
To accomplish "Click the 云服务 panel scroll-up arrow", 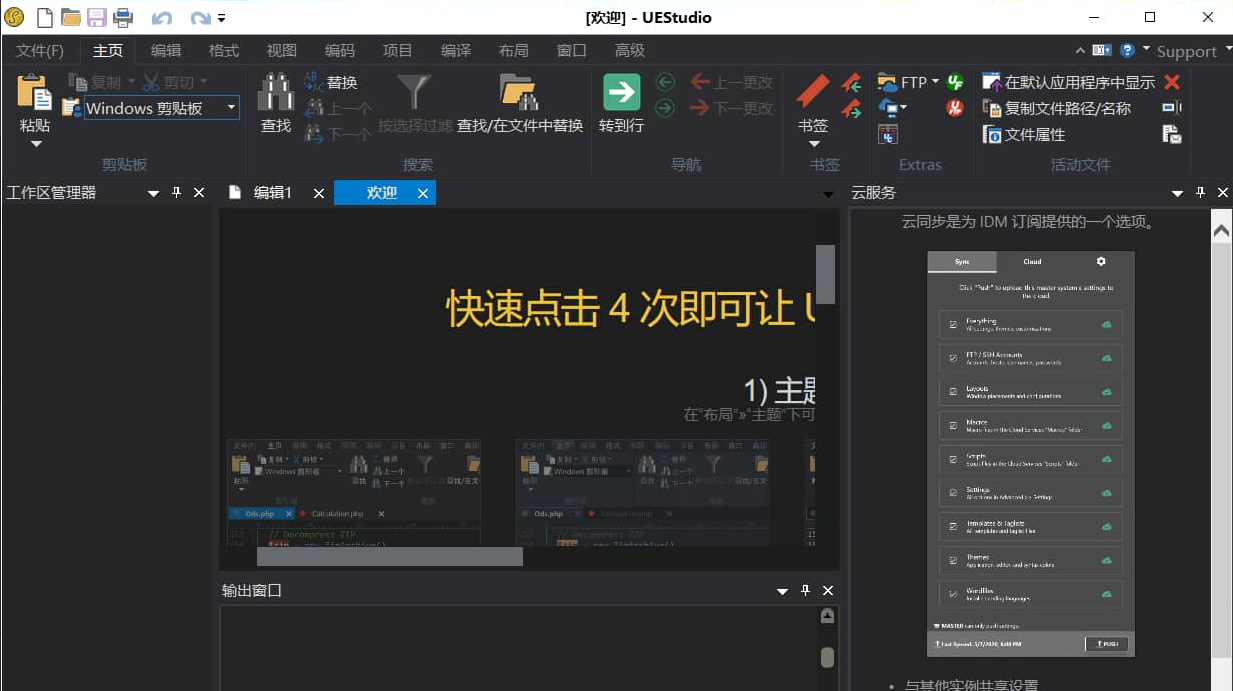I will tap(1221, 231).
